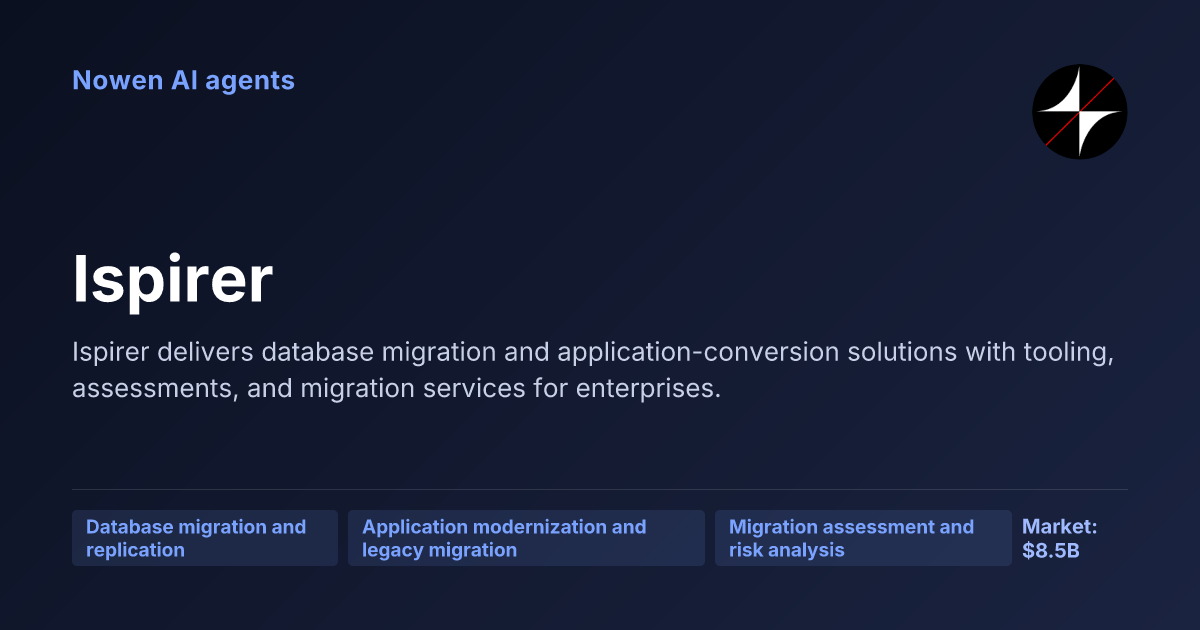Click the Ispirer description paragraph
The width and height of the screenshot is (1200, 630).
(593, 370)
